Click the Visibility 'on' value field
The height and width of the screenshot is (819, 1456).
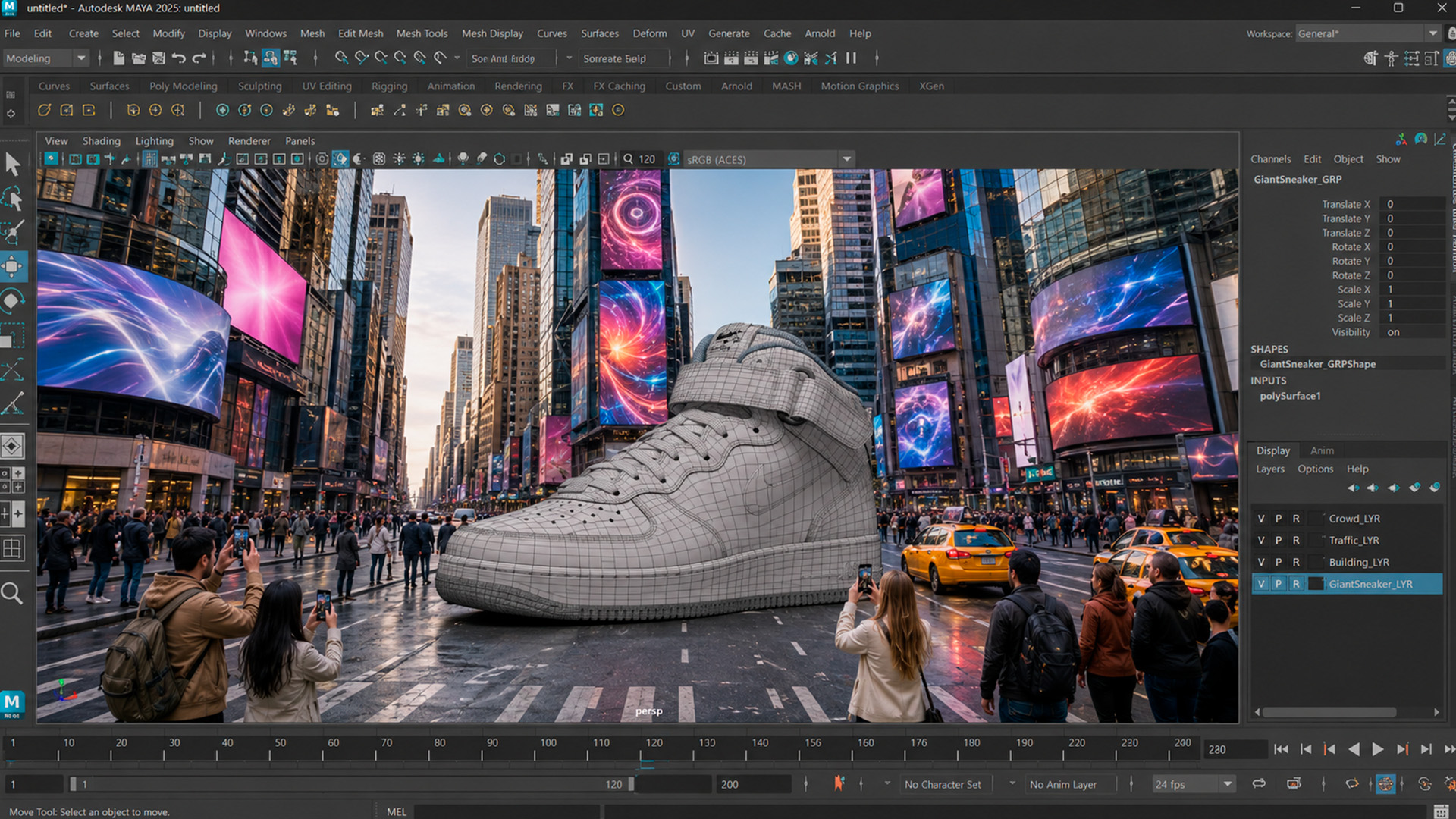click(x=1413, y=332)
